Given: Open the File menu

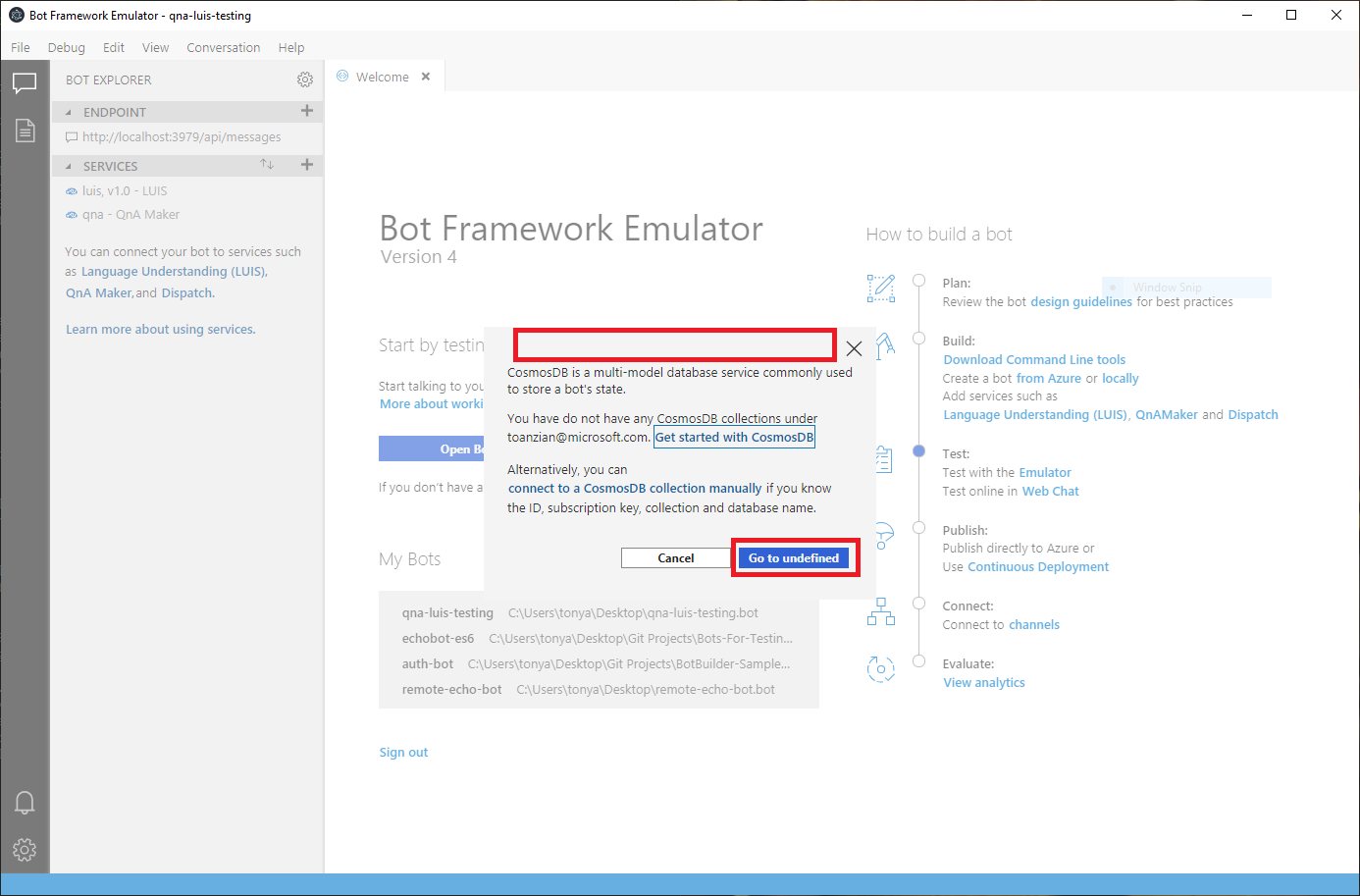Looking at the screenshot, I should click(x=21, y=47).
